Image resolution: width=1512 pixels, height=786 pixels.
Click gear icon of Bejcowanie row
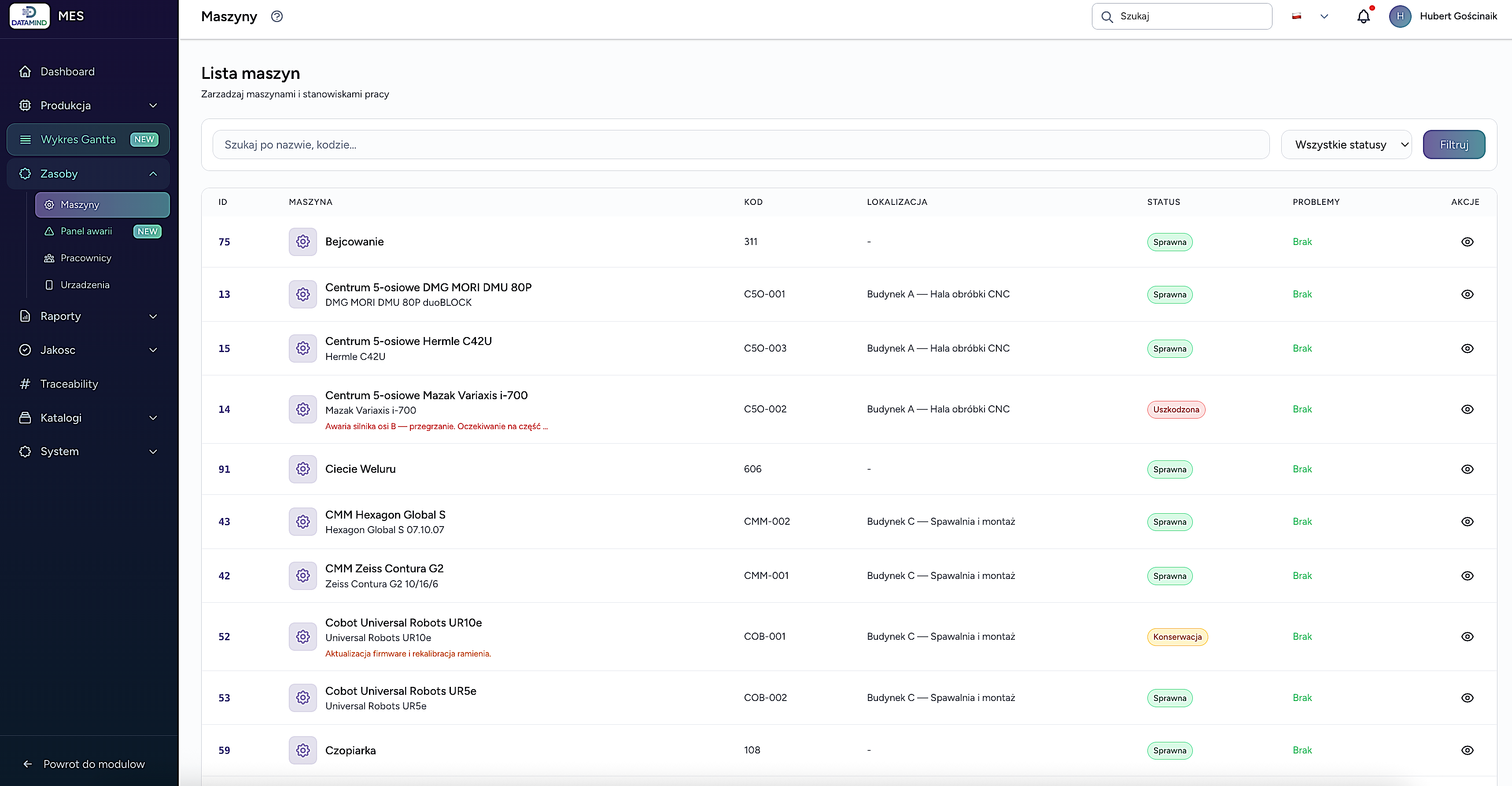(x=303, y=241)
